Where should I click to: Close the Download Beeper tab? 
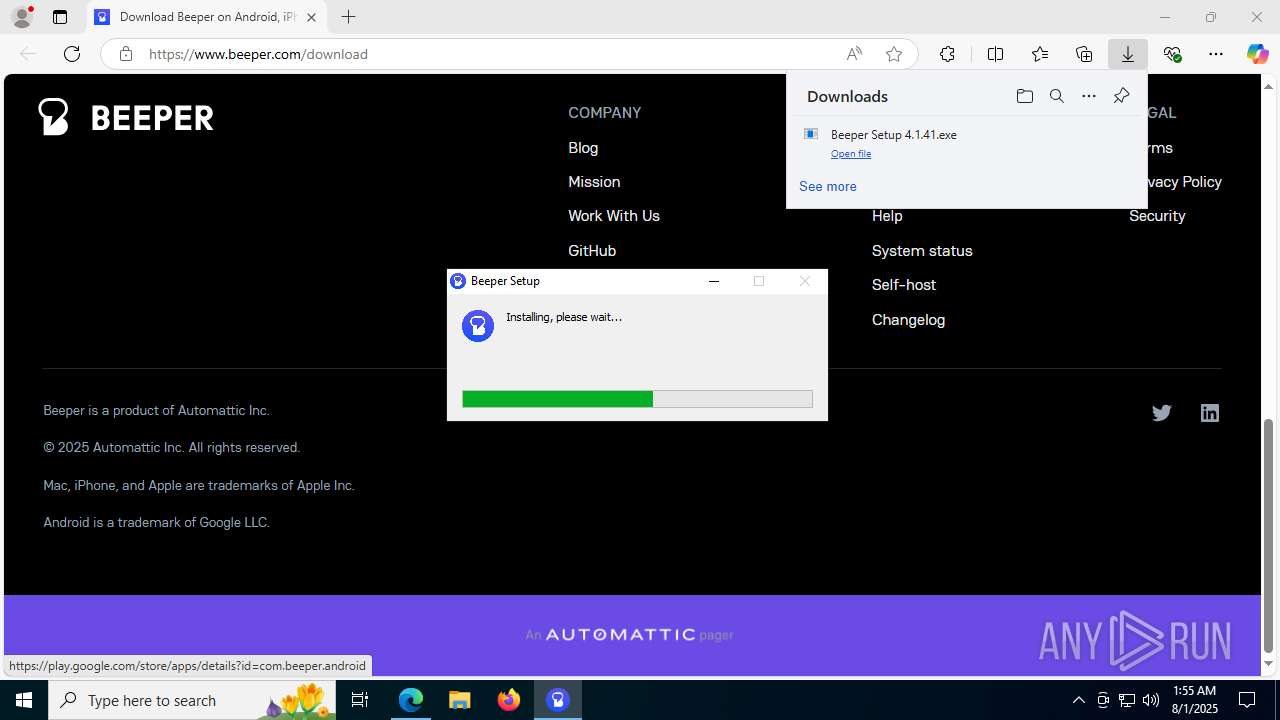tap(311, 17)
